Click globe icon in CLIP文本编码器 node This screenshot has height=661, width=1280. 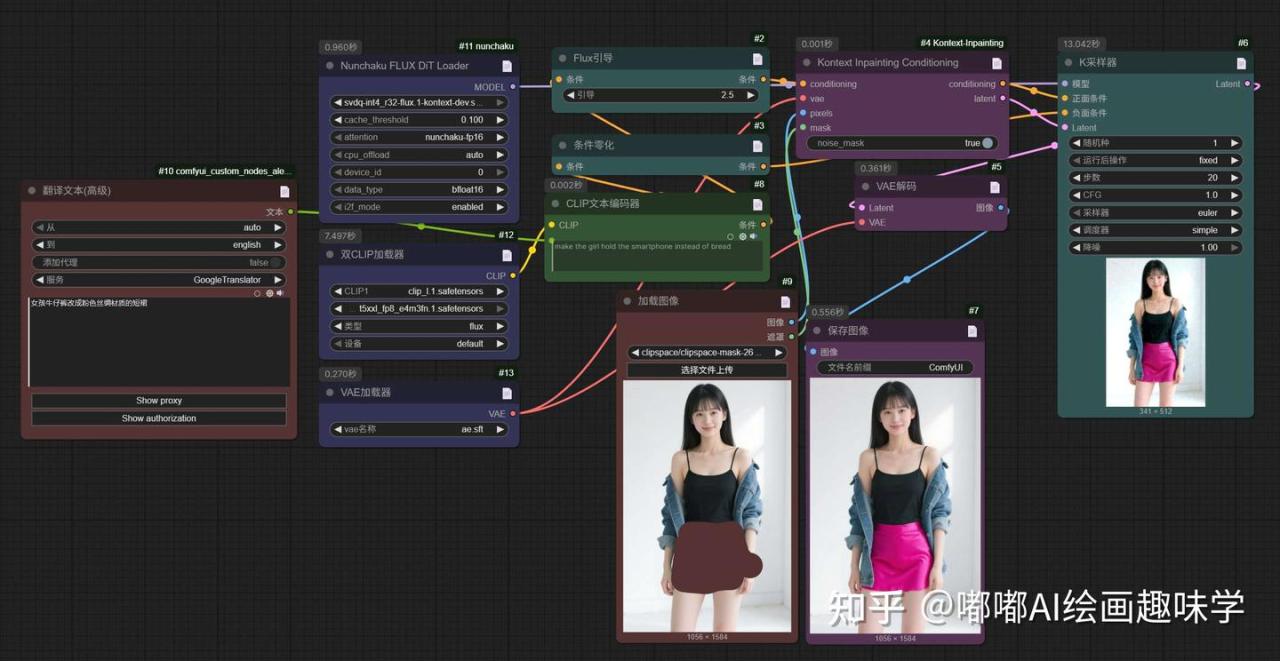click(742, 237)
